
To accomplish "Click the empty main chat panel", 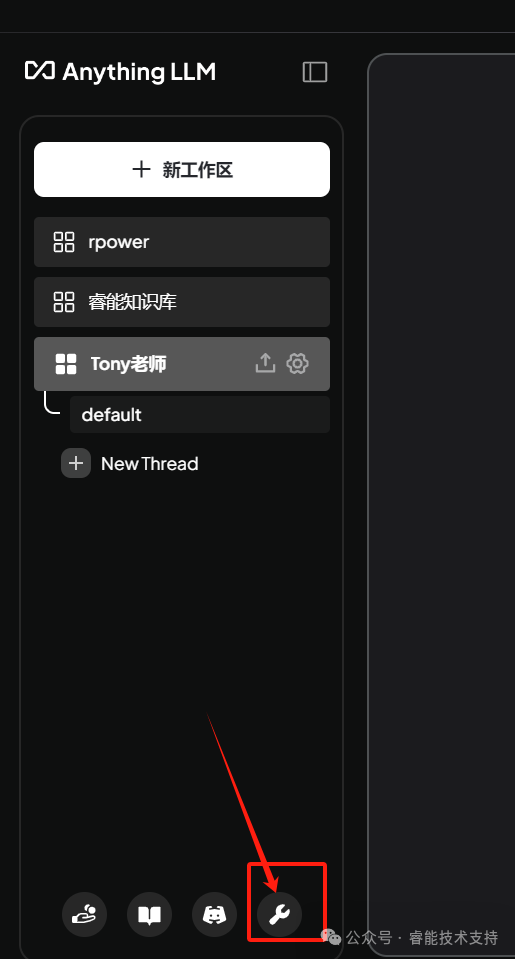I will pyautogui.click(x=442, y=505).
